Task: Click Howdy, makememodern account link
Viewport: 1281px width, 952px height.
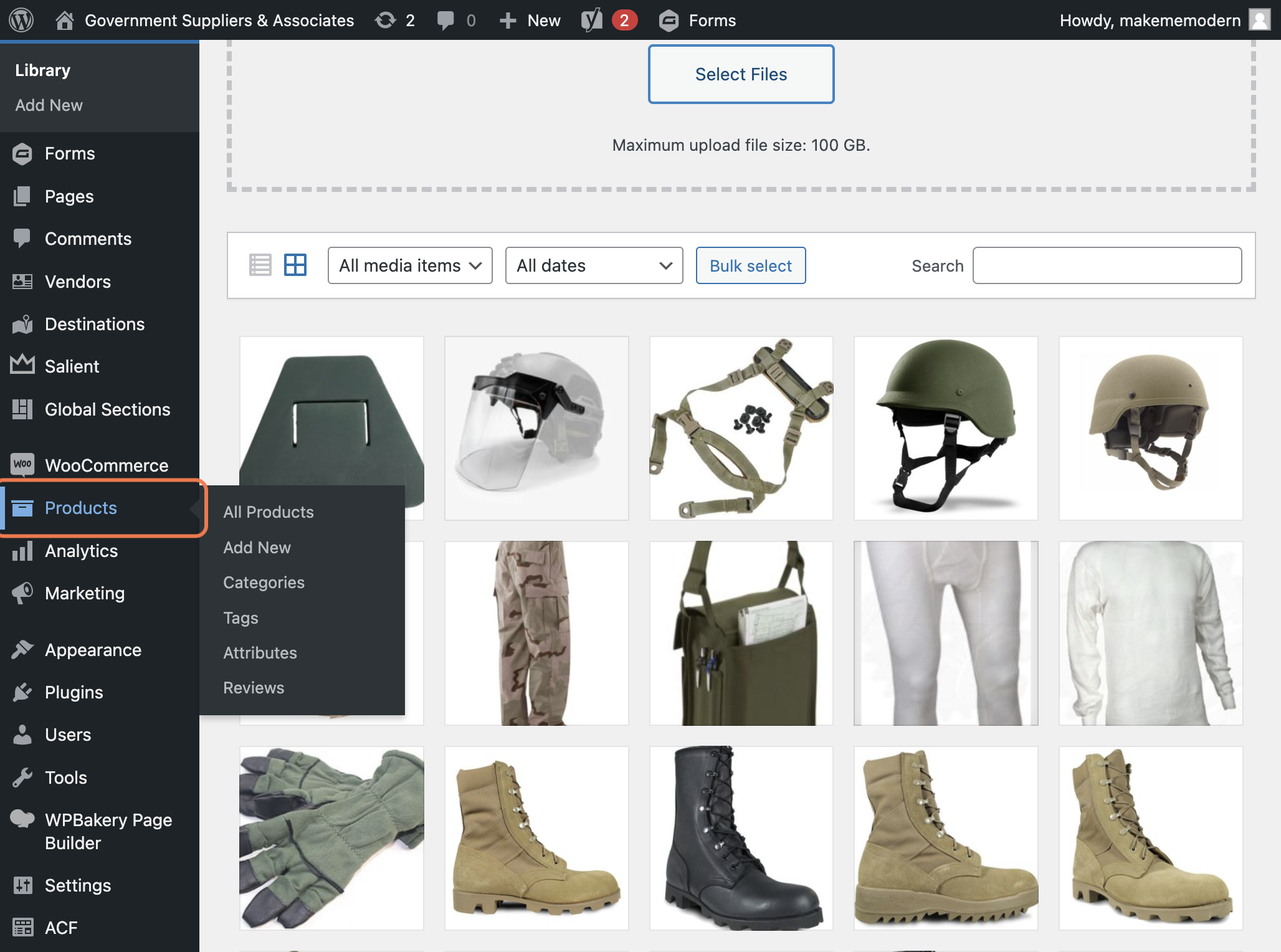Action: (x=1150, y=20)
